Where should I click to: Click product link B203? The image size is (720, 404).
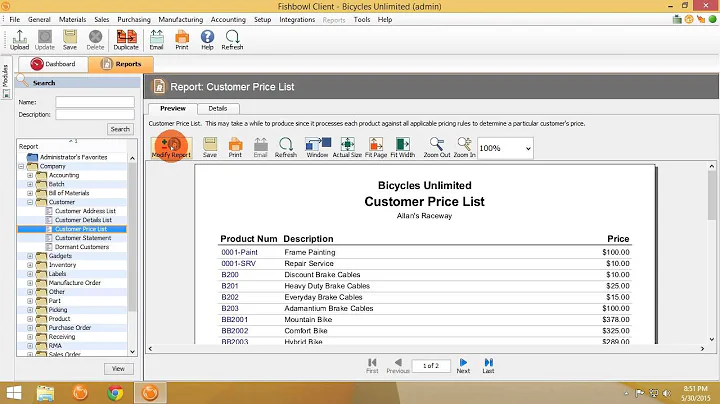pos(230,309)
